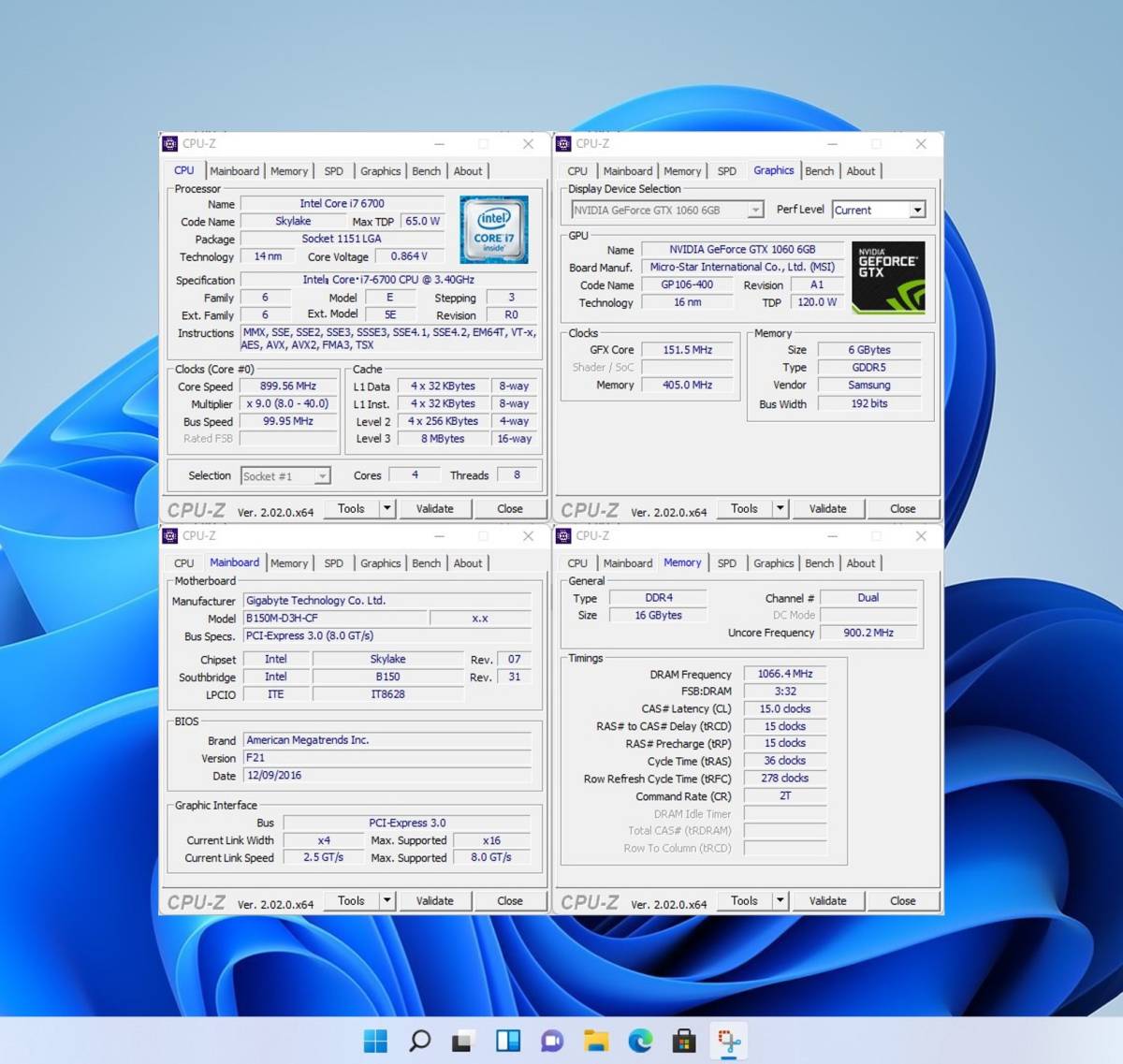Click the BIOS version value F21
The width and height of the screenshot is (1123, 1064).
386,758
